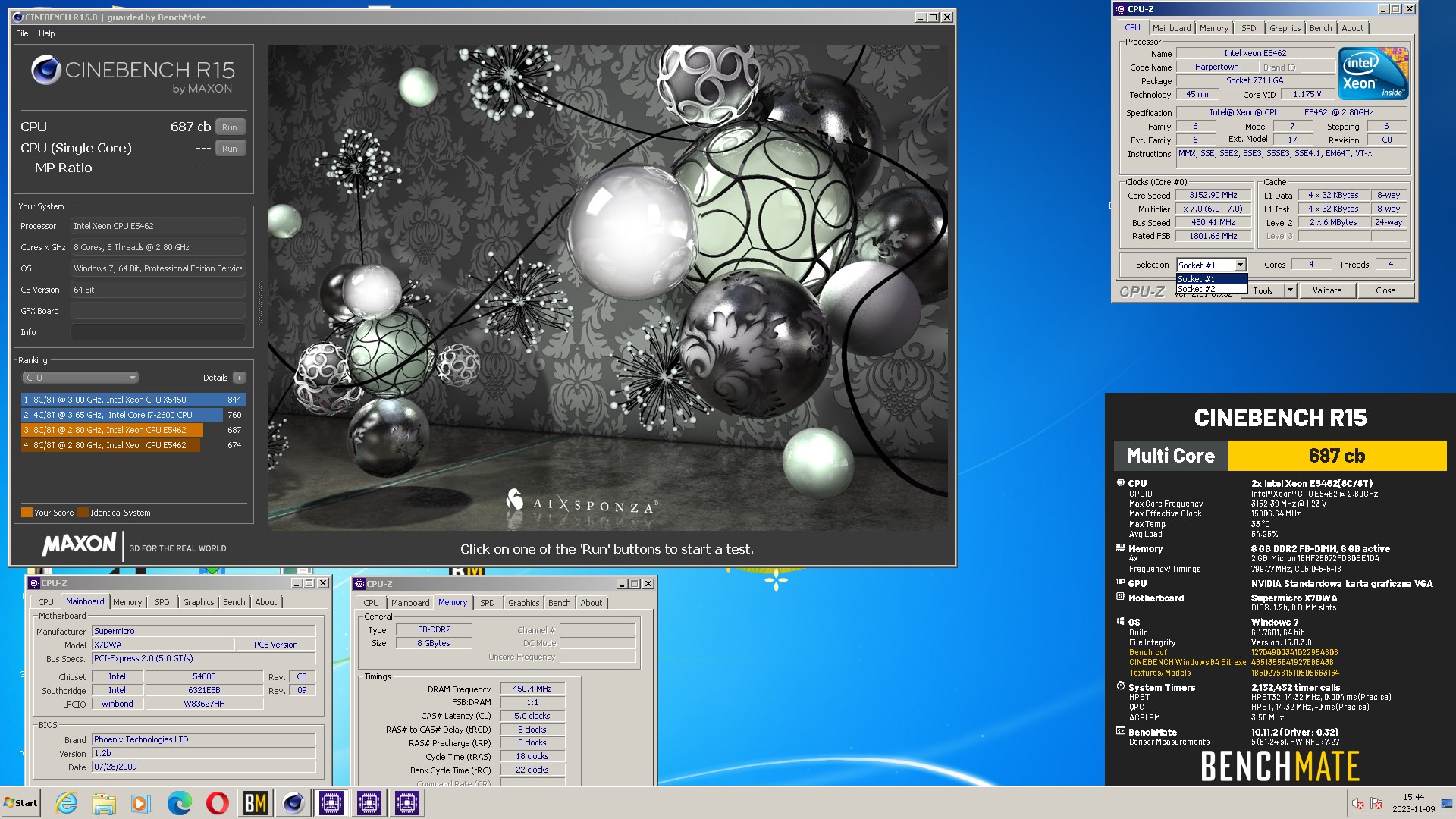
Task: Open the Help menu in Cinebench
Action: (x=47, y=33)
